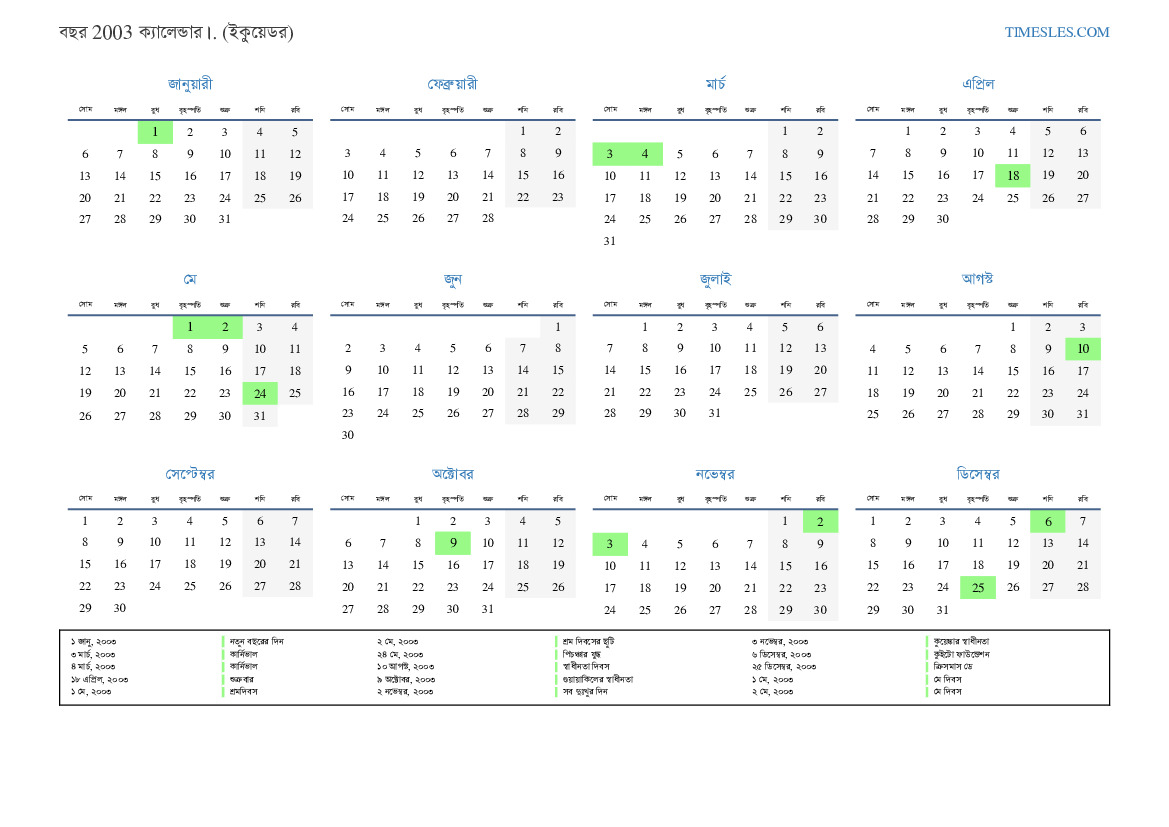The width and height of the screenshot is (1169, 827).
Task: Click date 30 in সেপ্টেম্বর
Action: [120, 608]
